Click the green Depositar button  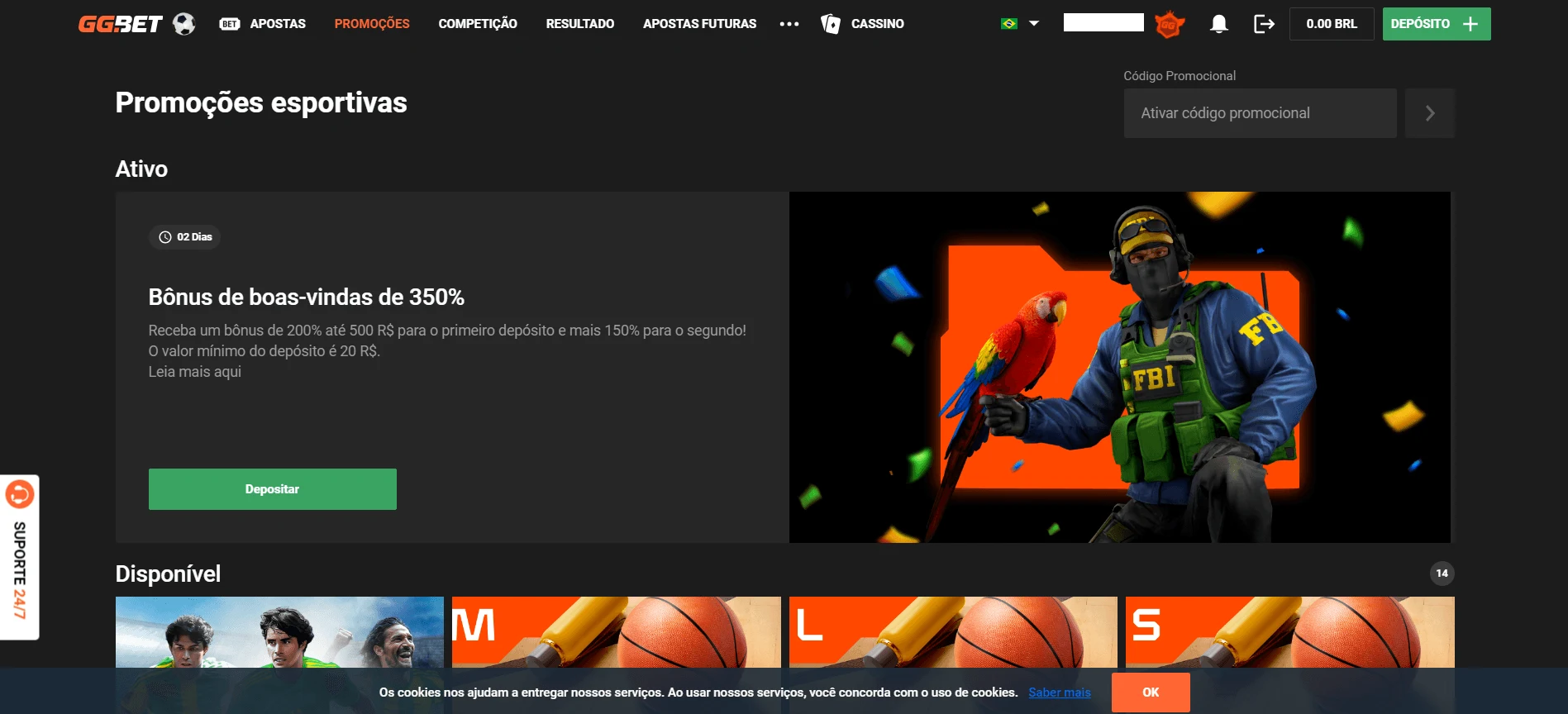(x=273, y=489)
